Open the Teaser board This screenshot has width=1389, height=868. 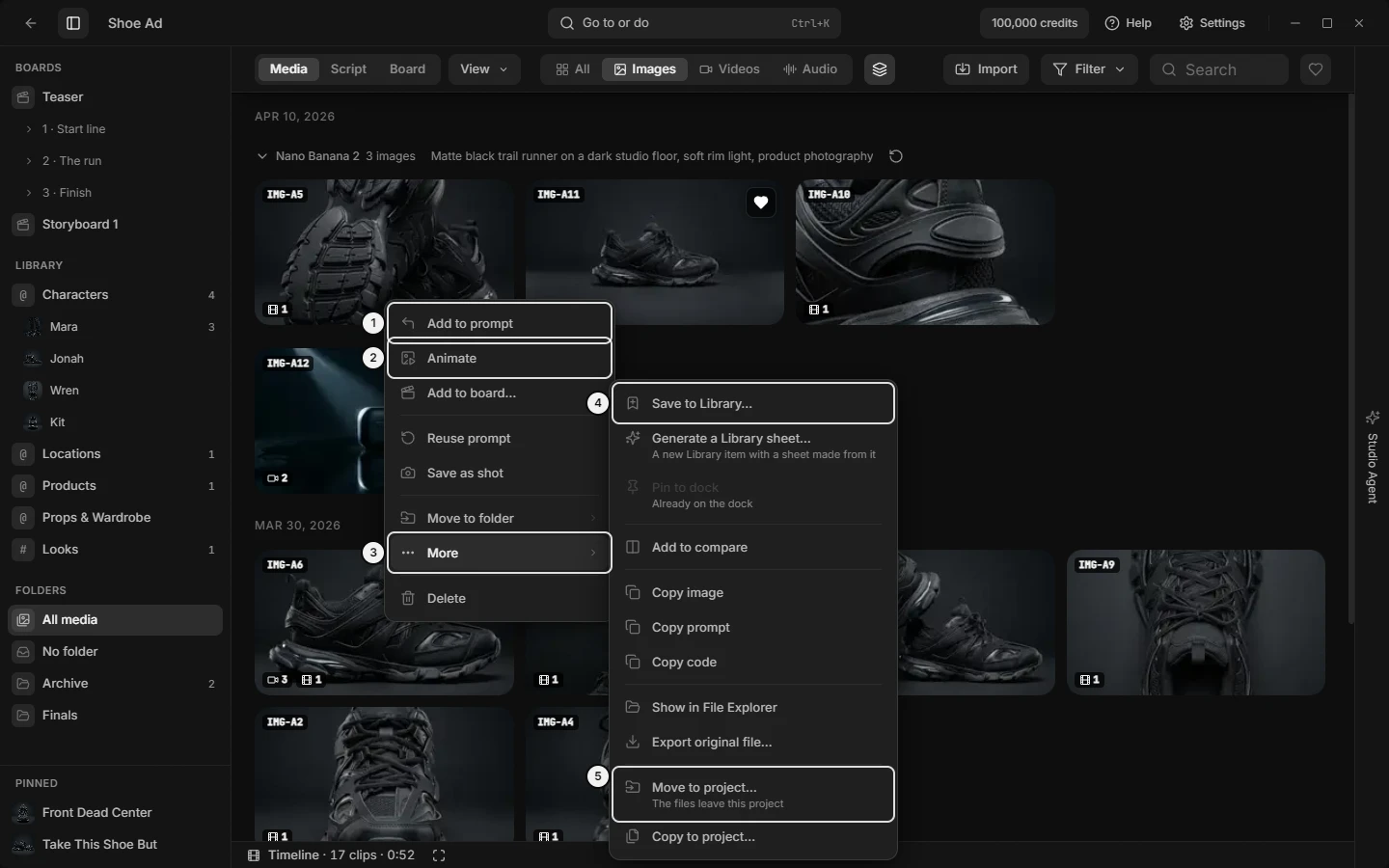pyautogui.click(x=116, y=97)
